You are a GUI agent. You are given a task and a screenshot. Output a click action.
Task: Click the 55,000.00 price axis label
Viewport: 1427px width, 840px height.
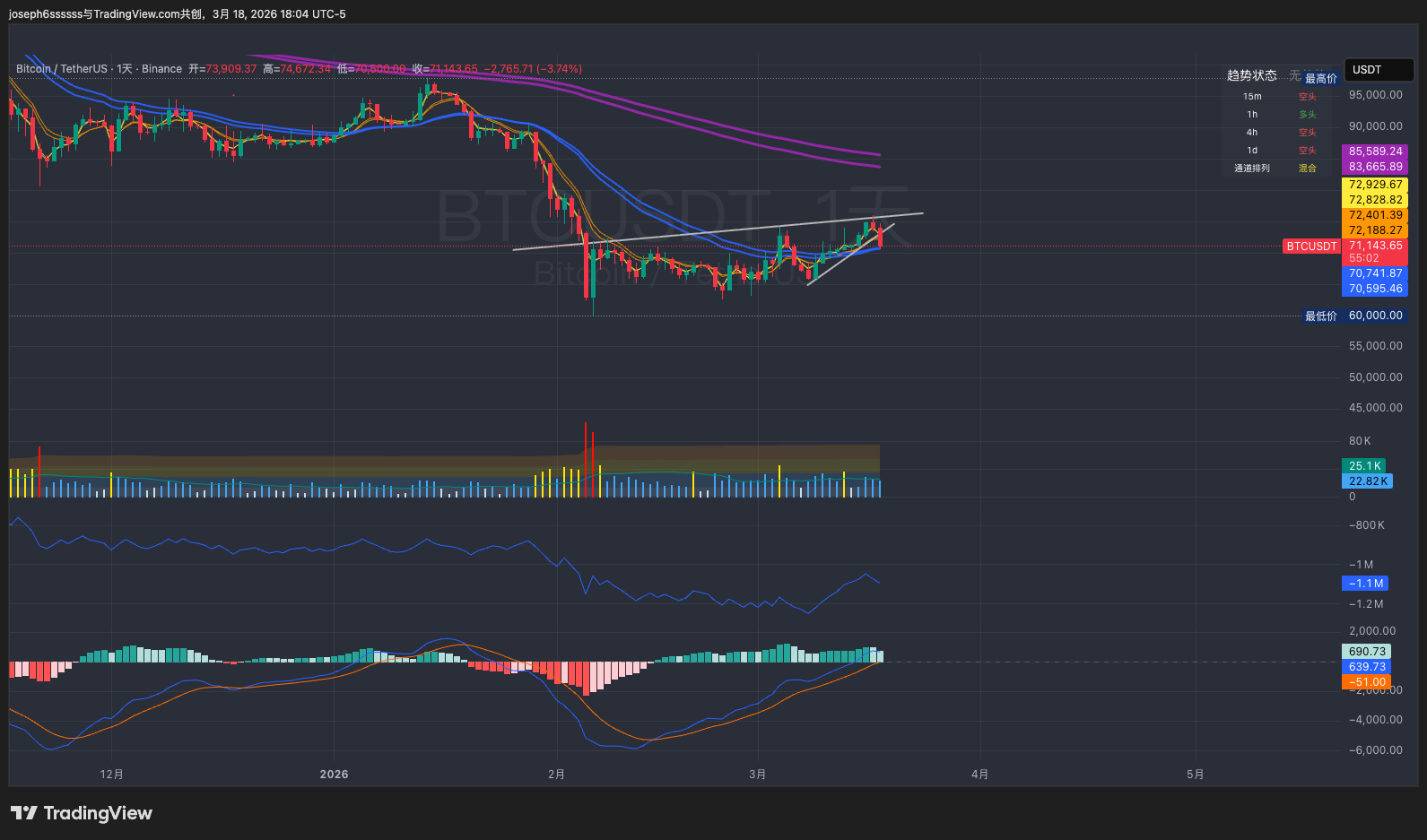pos(1375,346)
